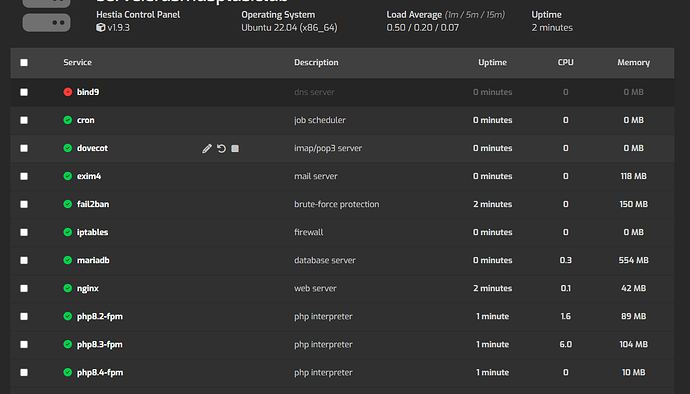
Task: Open the exim4 service
Action: [89, 176]
